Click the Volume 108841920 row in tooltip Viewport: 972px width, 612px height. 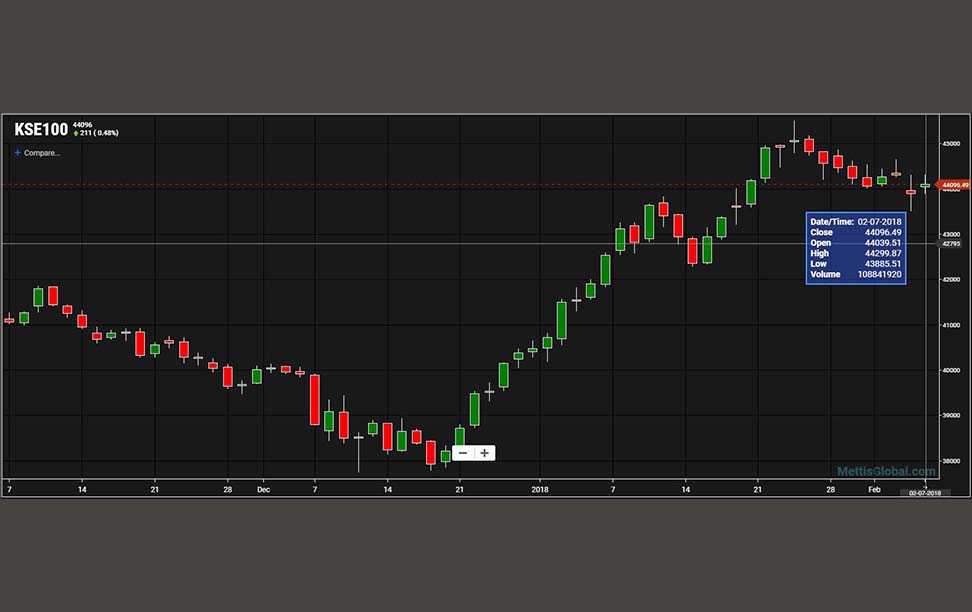tap(855, 275)
